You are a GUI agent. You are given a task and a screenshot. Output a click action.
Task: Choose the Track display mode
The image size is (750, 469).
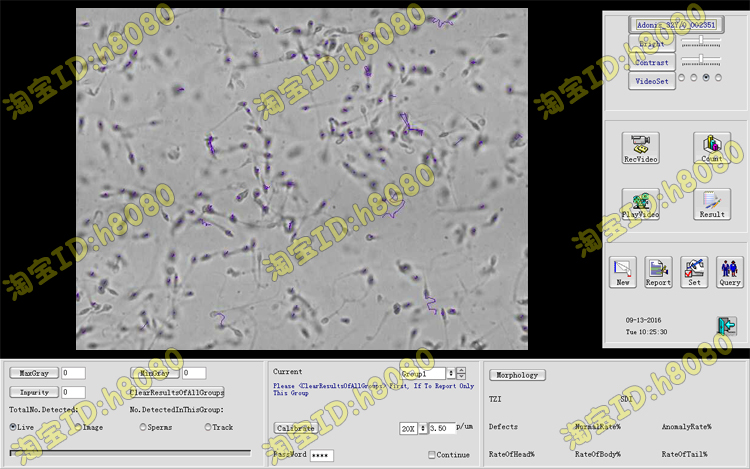coord(219,427)
